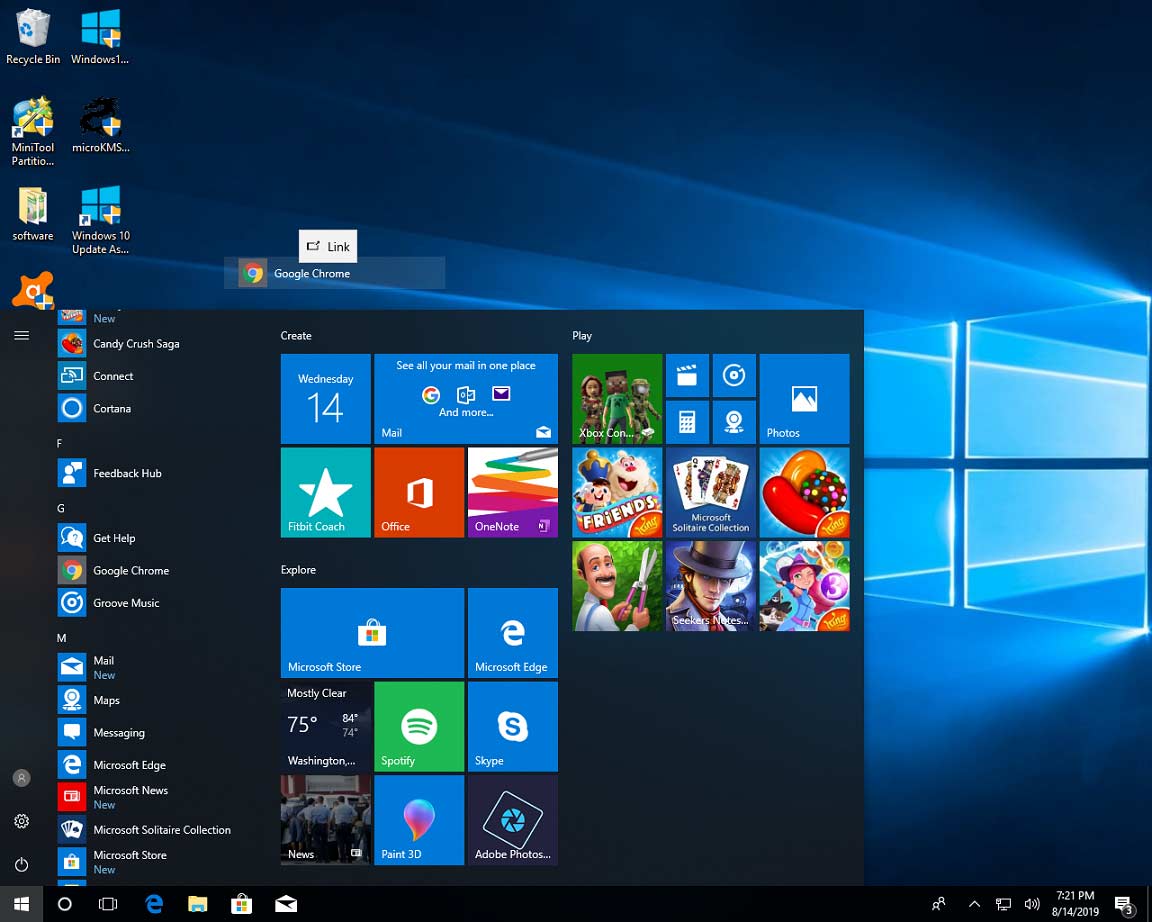Open the Recycle Bin desktop icon
This screenshot has height=922, width=1152.
[32, 37]
